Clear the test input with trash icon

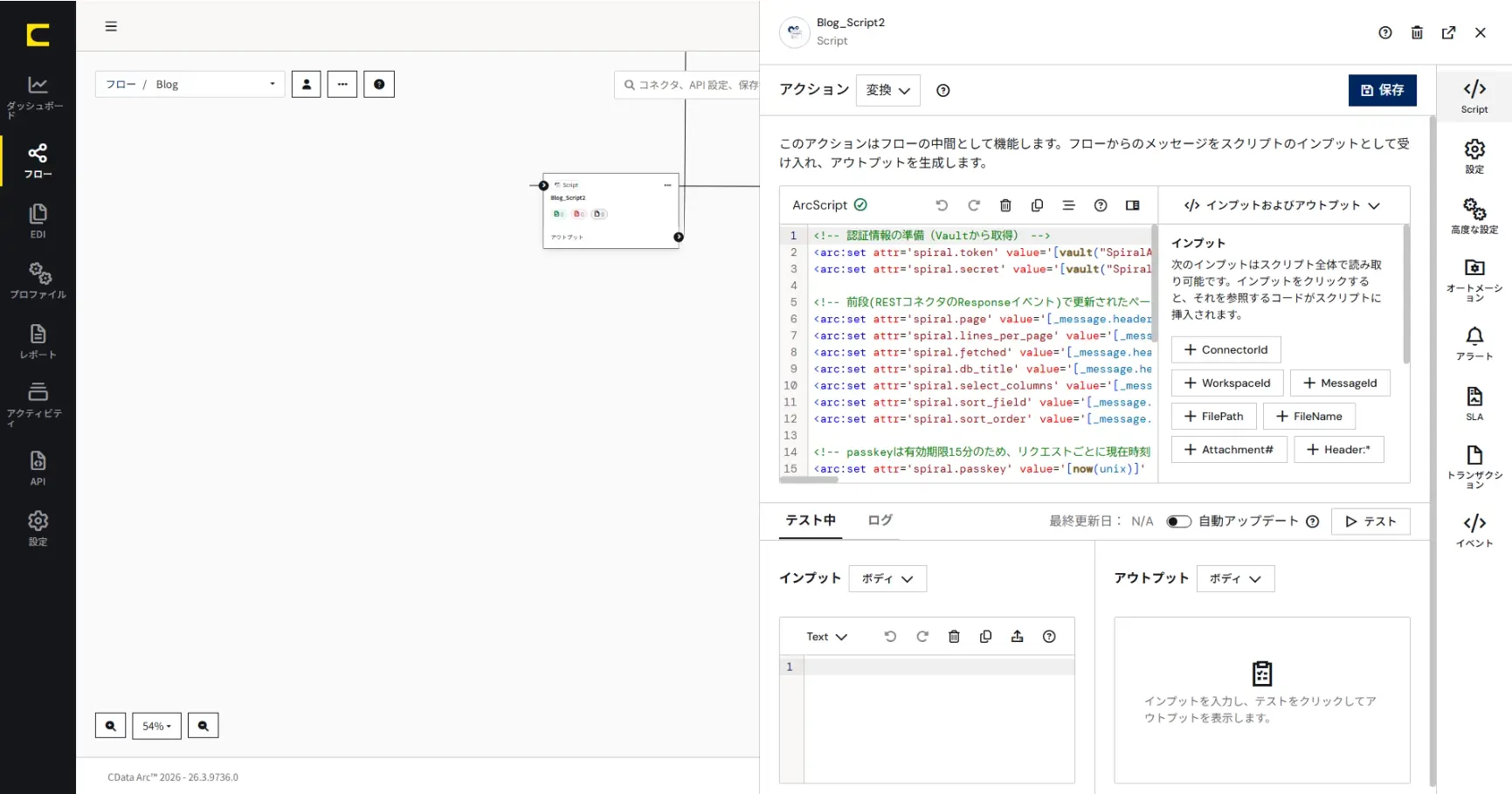pyautogui.click(x=954, y=637)
